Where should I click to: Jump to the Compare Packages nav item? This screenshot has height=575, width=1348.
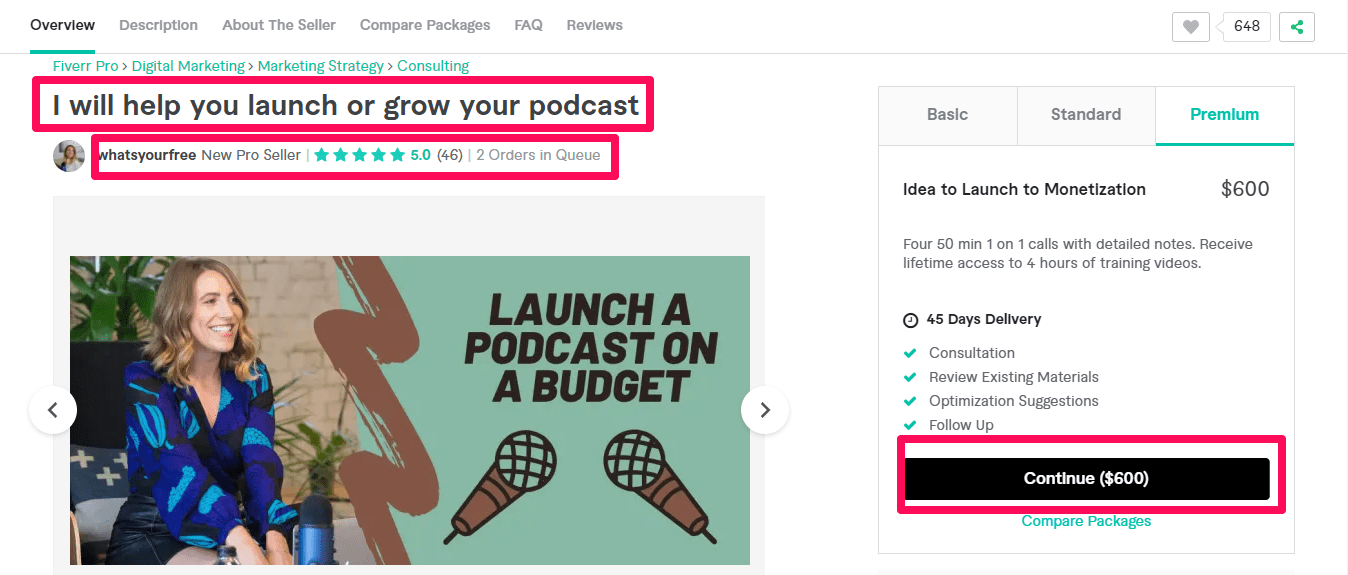click(x=425, y=25)
